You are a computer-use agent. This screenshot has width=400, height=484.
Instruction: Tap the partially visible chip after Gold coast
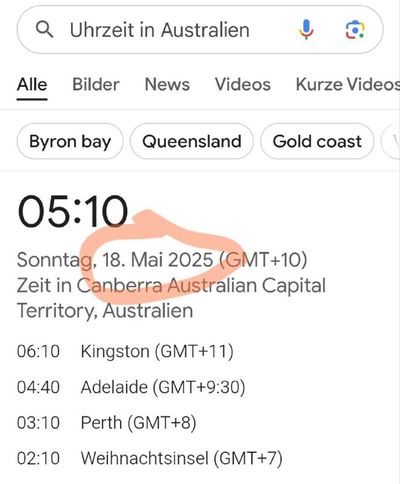[x=391, y=141]
